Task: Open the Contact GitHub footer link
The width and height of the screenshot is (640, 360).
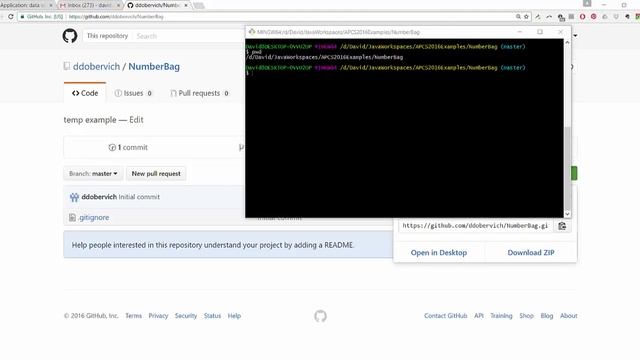Action: [x=445, y=316]
